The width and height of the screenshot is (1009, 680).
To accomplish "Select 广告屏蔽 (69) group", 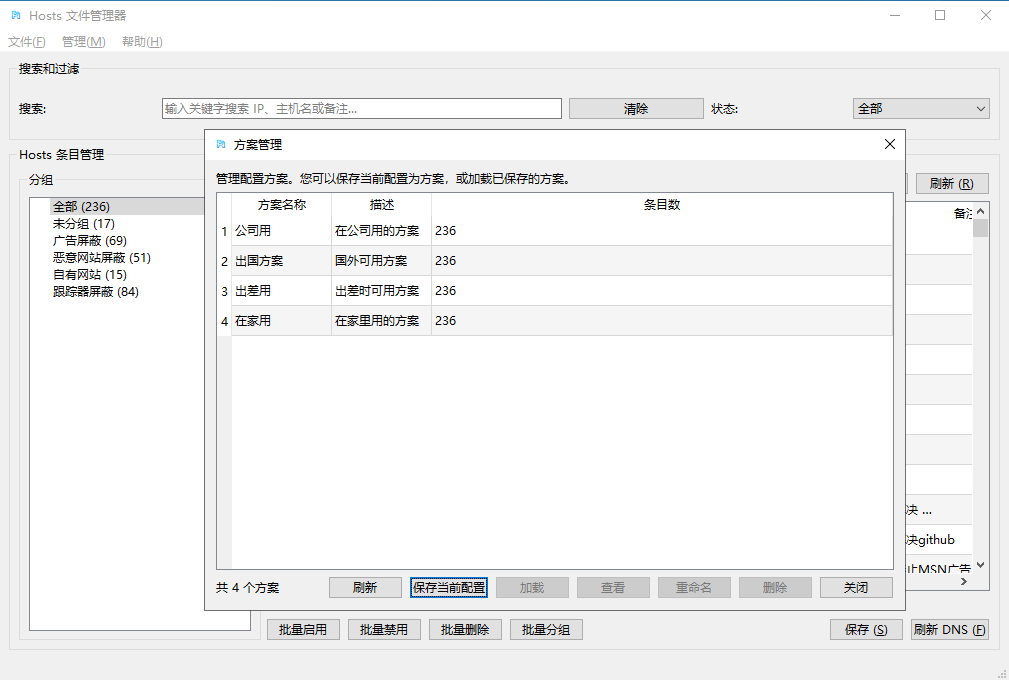I will point(90,241).
